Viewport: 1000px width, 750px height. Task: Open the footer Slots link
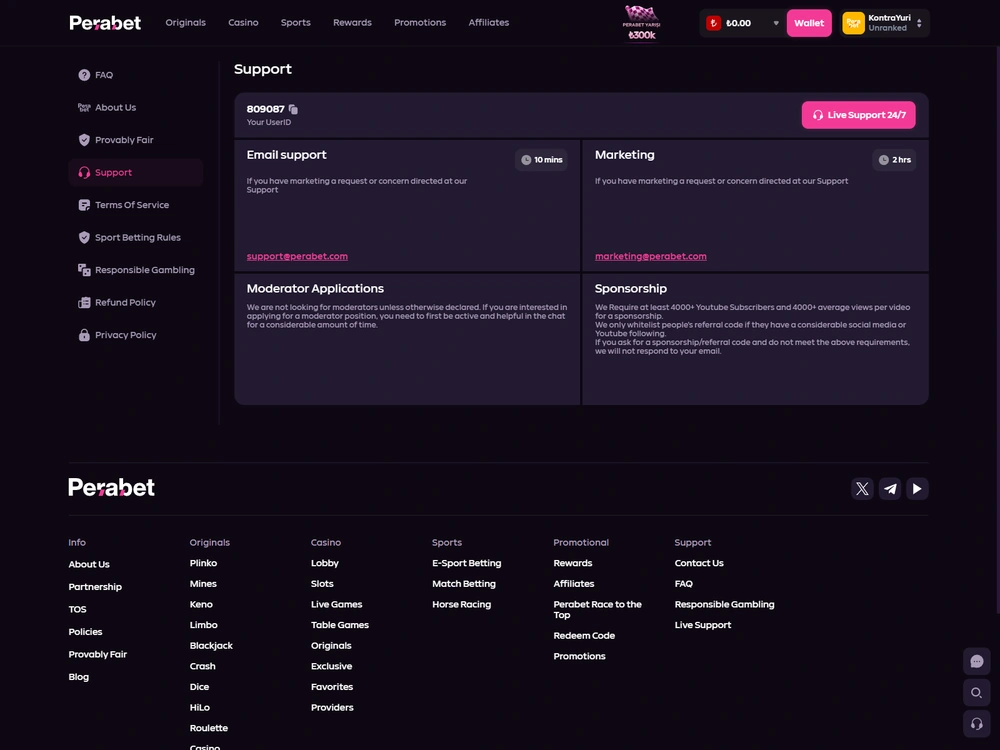(322, 584)
